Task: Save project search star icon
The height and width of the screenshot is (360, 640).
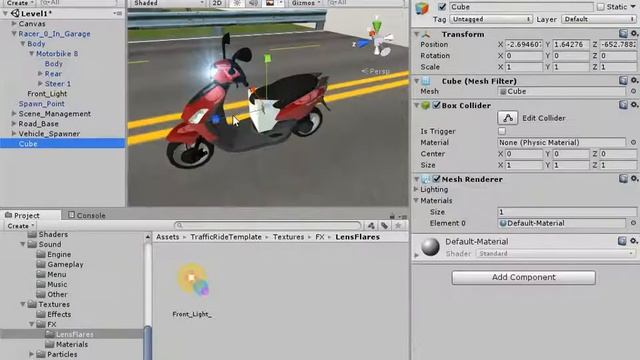Action: pos(398,226)
